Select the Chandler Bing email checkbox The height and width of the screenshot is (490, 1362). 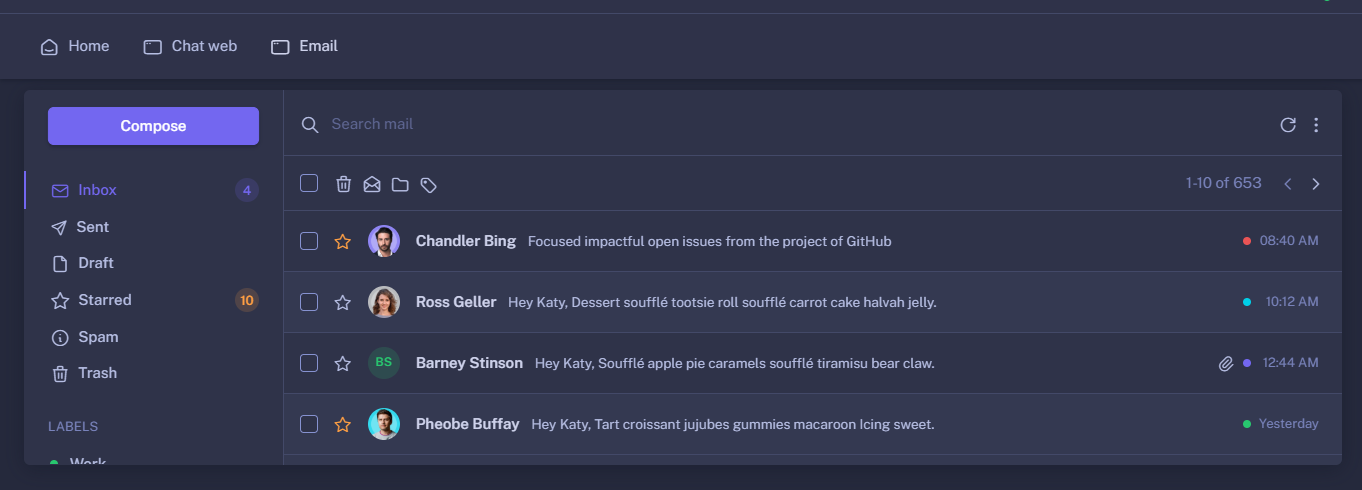[x=309, y=241]
